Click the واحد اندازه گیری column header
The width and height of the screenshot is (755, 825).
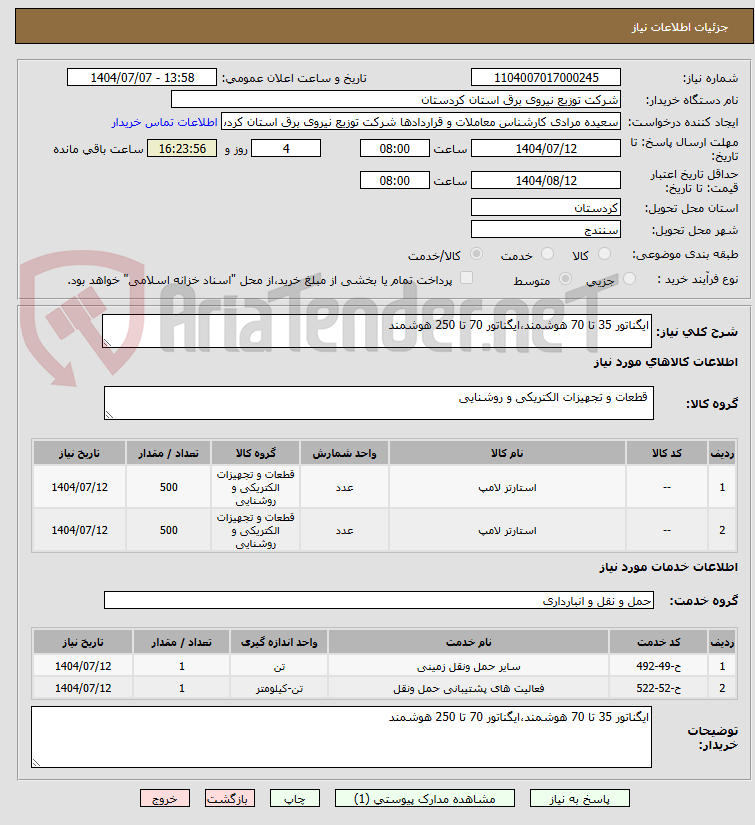pos(279,642)
